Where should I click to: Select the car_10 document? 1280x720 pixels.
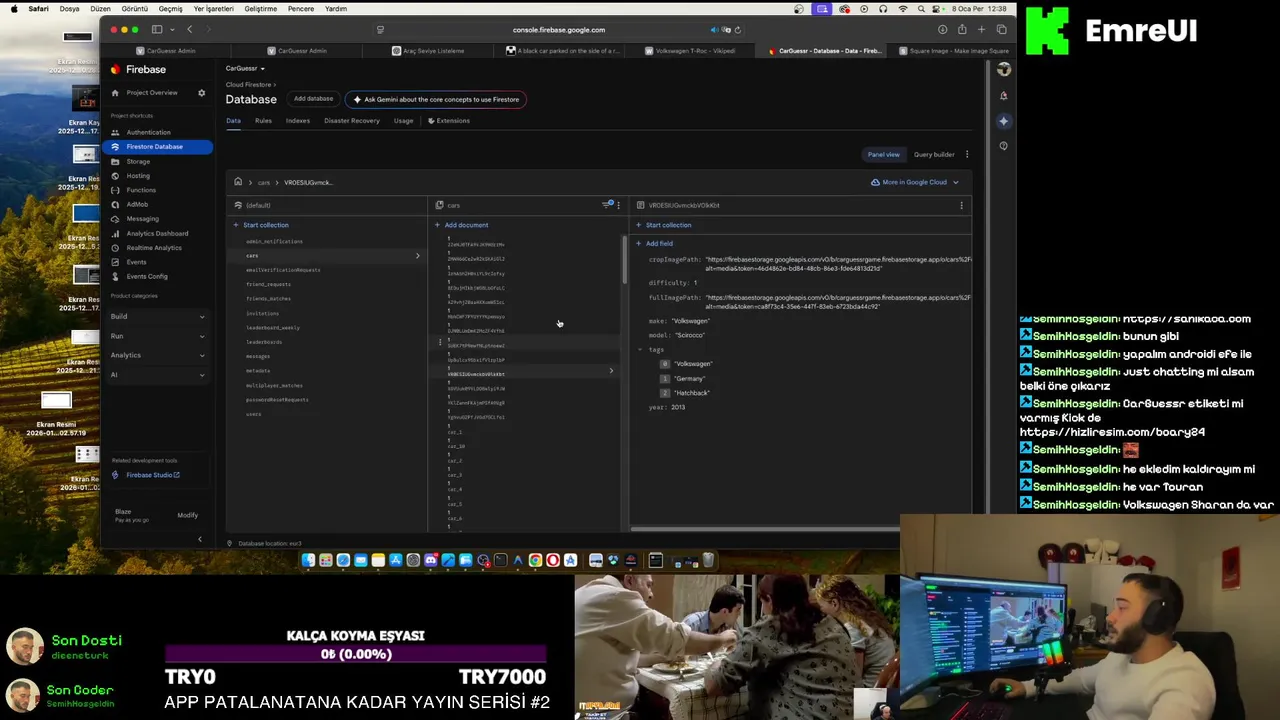(456, 446)
